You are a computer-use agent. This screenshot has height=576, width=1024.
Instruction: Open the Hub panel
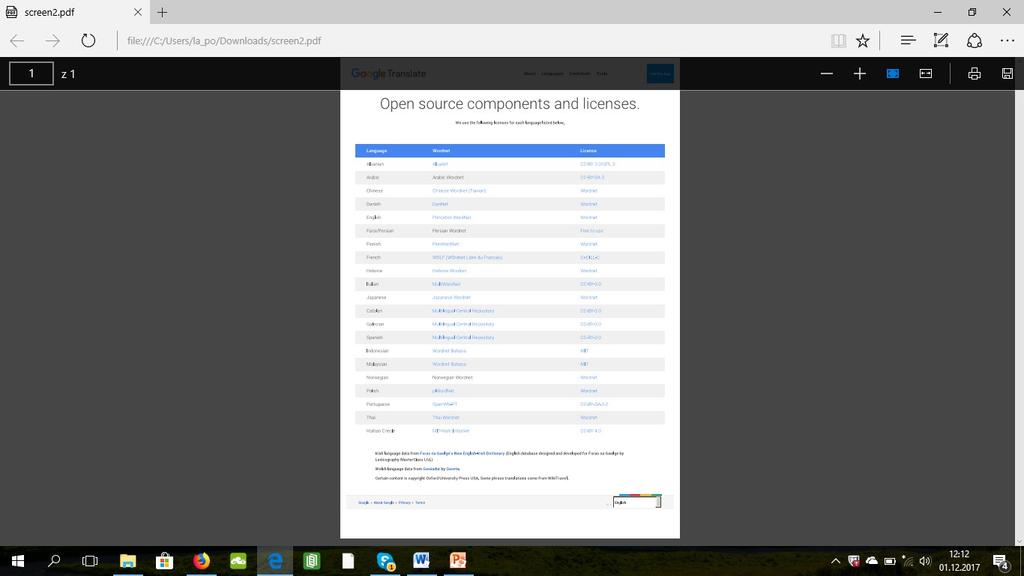(x=908, y=40)
